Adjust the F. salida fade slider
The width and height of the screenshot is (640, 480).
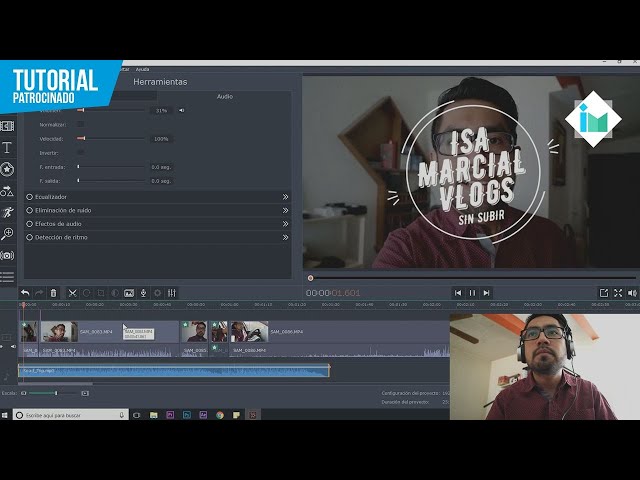(111, 180)
